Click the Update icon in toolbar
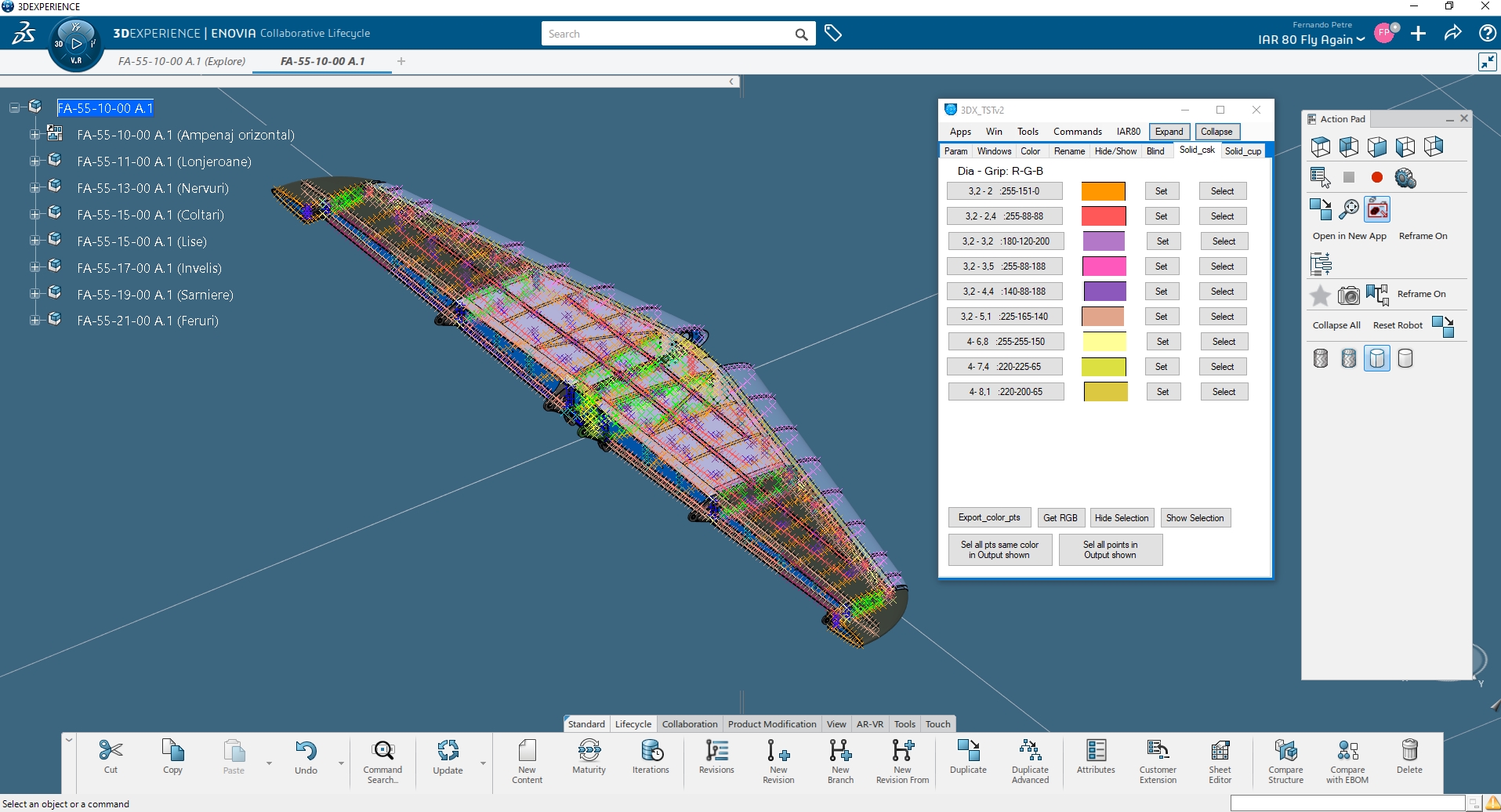The width and height of the screenshot is (1501, 812). (x=448, y=751)
